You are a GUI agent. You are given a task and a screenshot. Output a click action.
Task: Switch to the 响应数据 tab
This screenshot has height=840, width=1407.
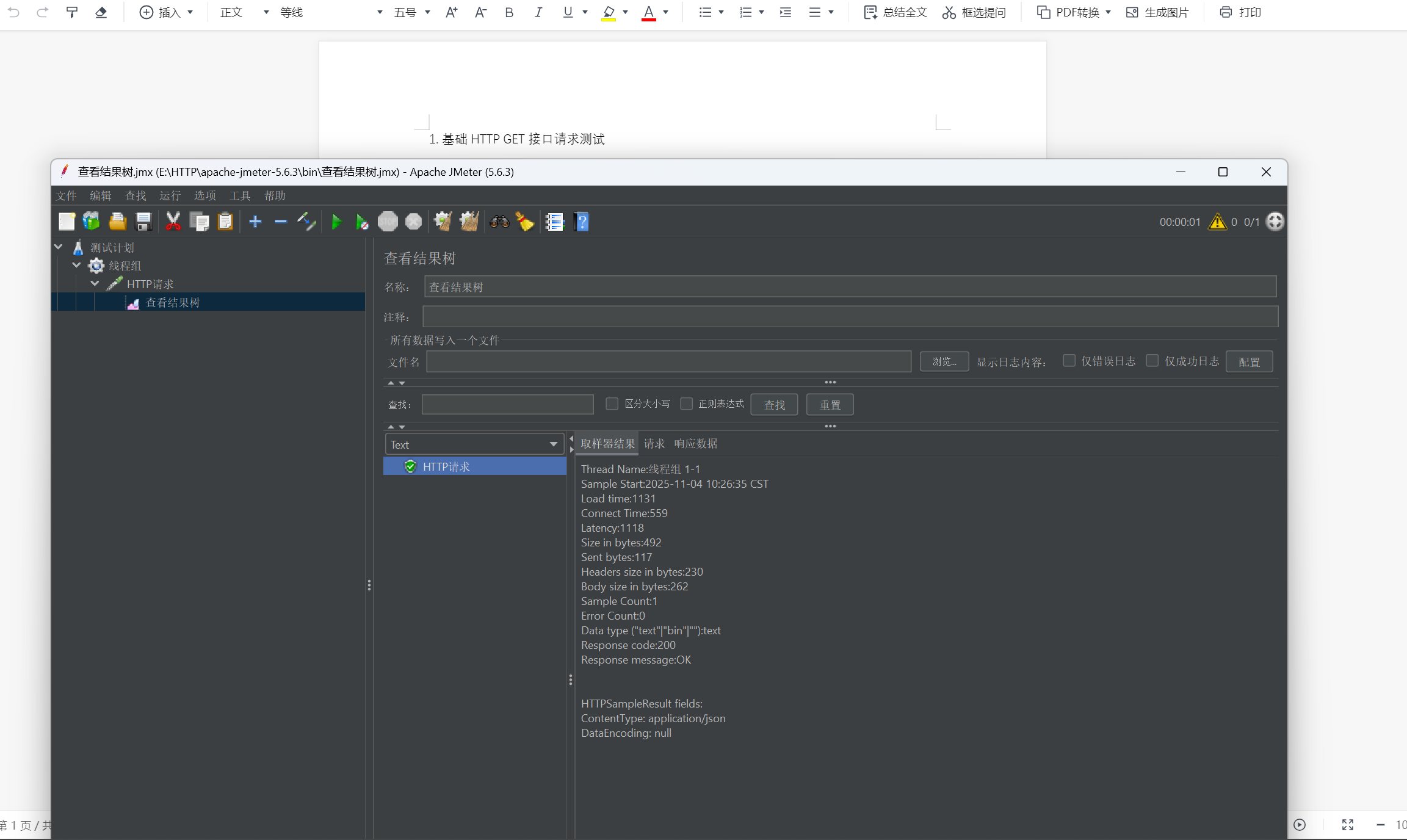click(695, 444)
